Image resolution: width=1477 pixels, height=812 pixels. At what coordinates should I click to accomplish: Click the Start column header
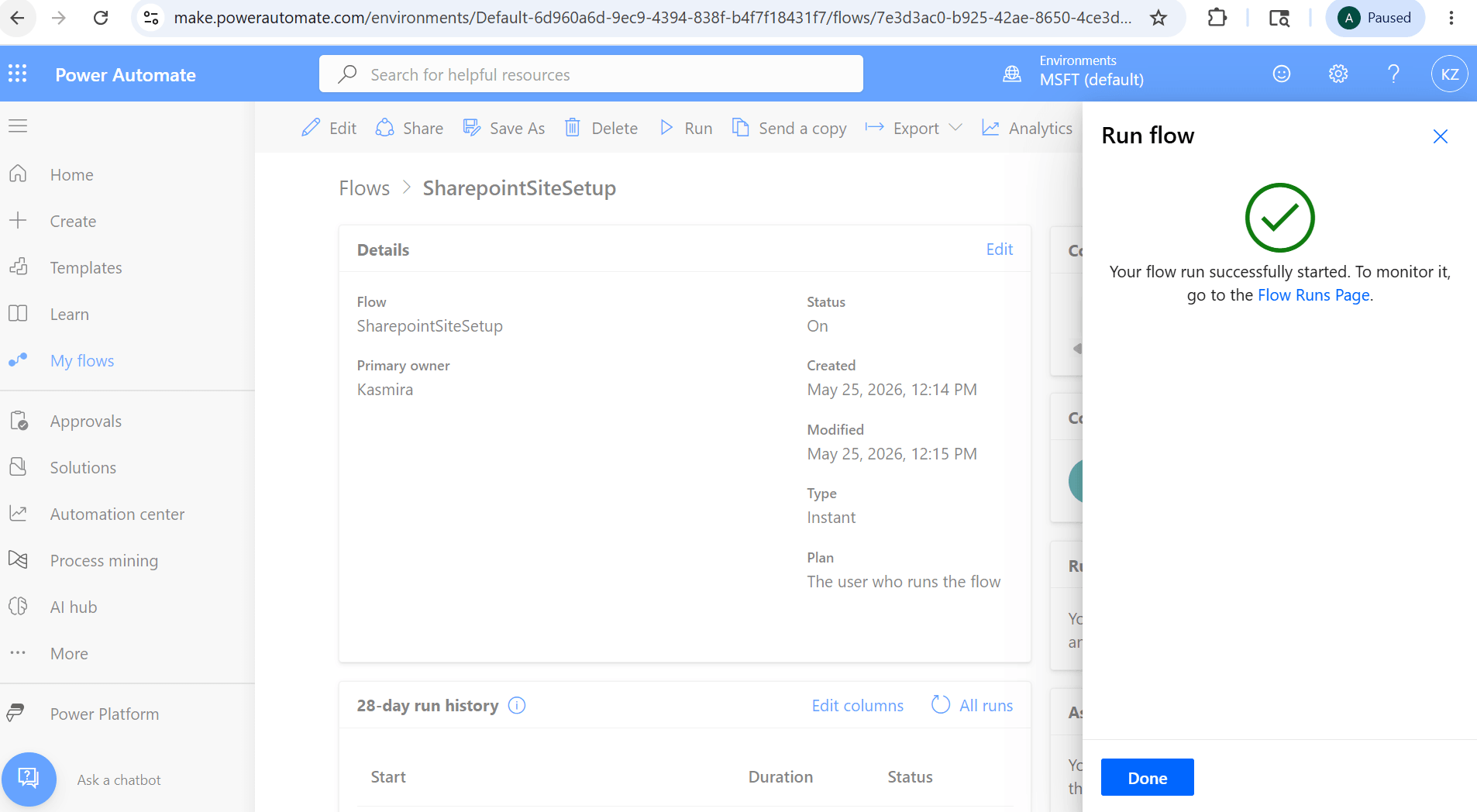[388, 777]
